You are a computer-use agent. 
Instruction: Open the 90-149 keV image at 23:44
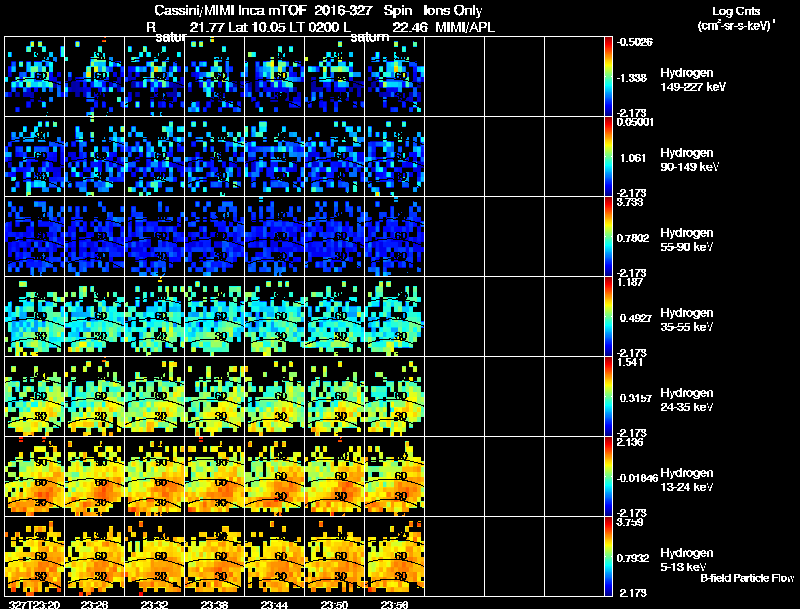point(274,157)
